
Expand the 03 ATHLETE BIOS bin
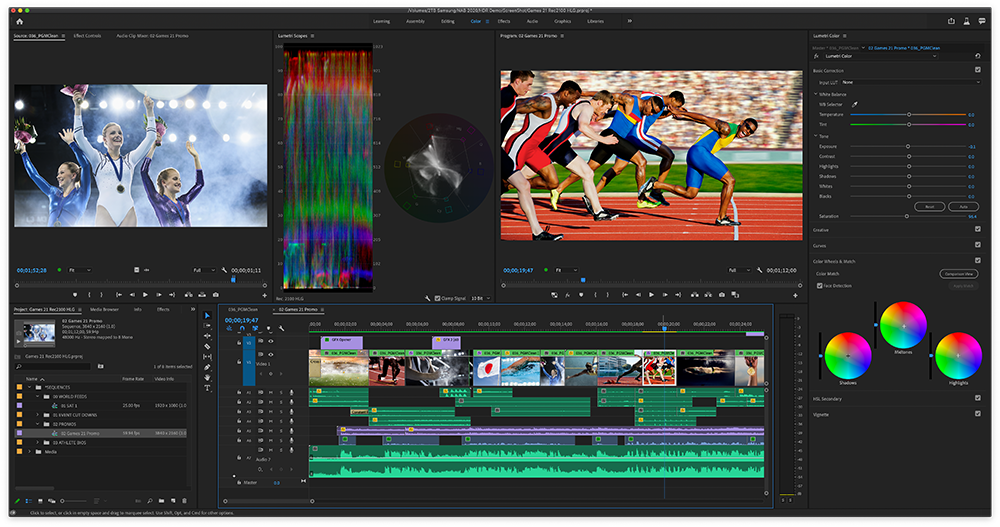coord(37,442)
